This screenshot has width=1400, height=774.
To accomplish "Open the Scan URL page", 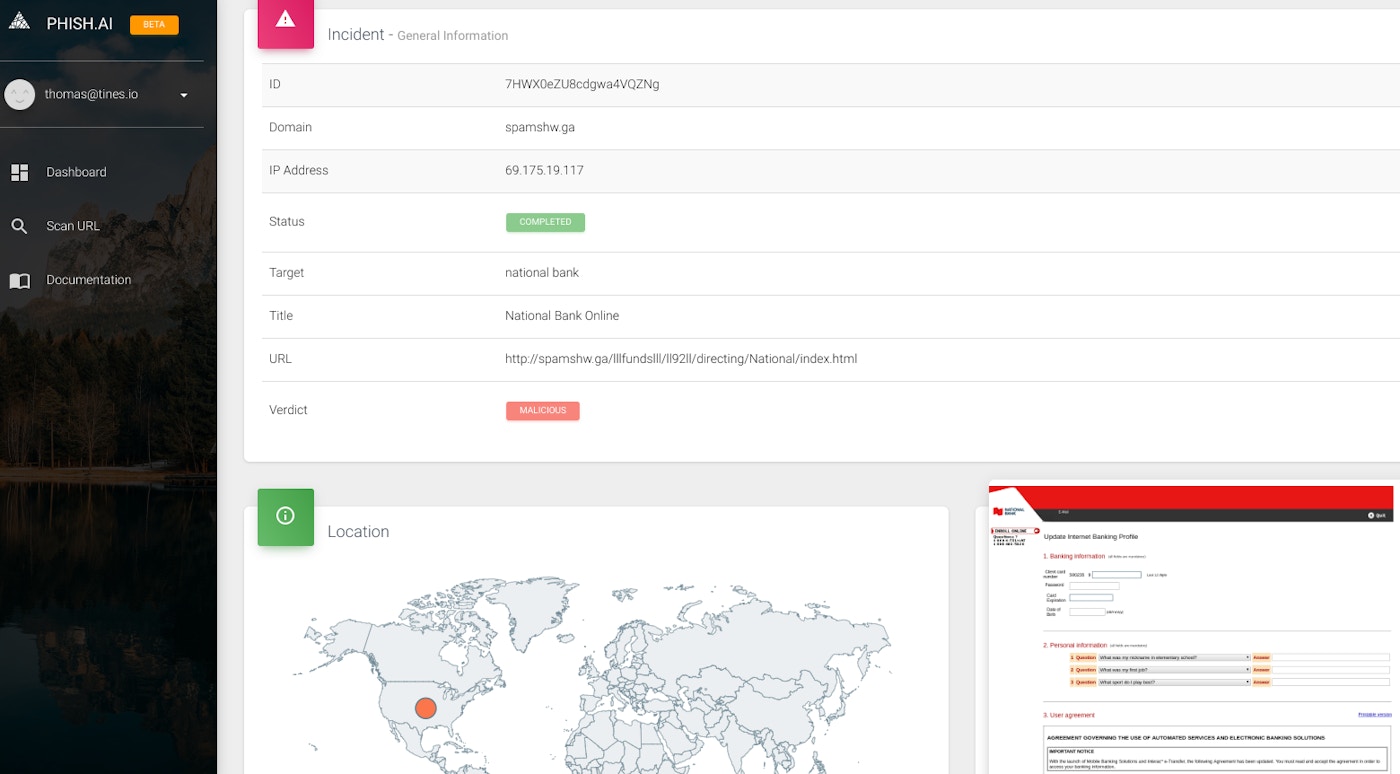I will (x=73, y=226).
